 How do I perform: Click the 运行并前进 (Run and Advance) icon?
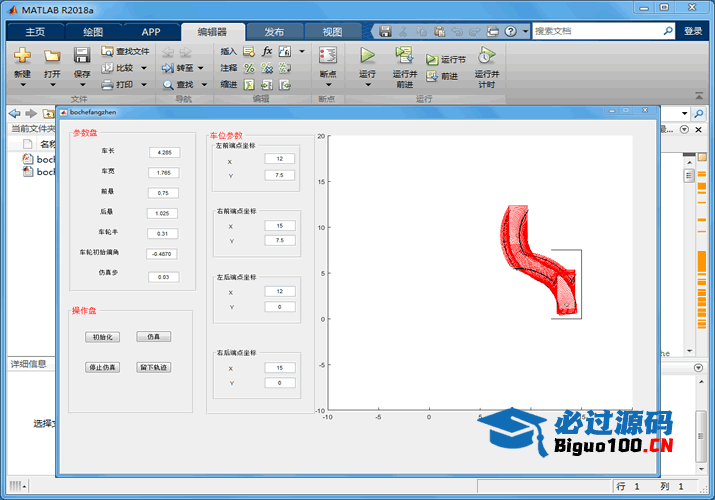(x=404, y=55)
